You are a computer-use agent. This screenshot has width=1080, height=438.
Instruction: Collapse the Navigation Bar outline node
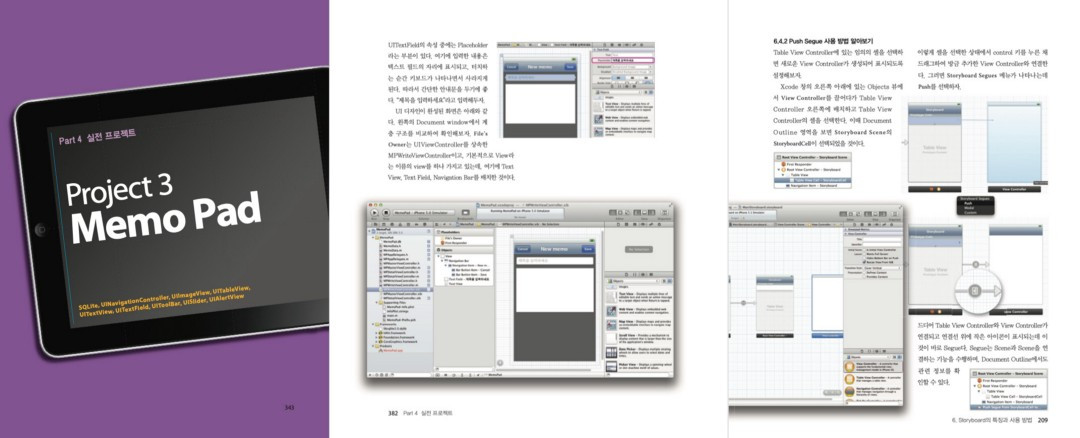[x=442, y=260]
